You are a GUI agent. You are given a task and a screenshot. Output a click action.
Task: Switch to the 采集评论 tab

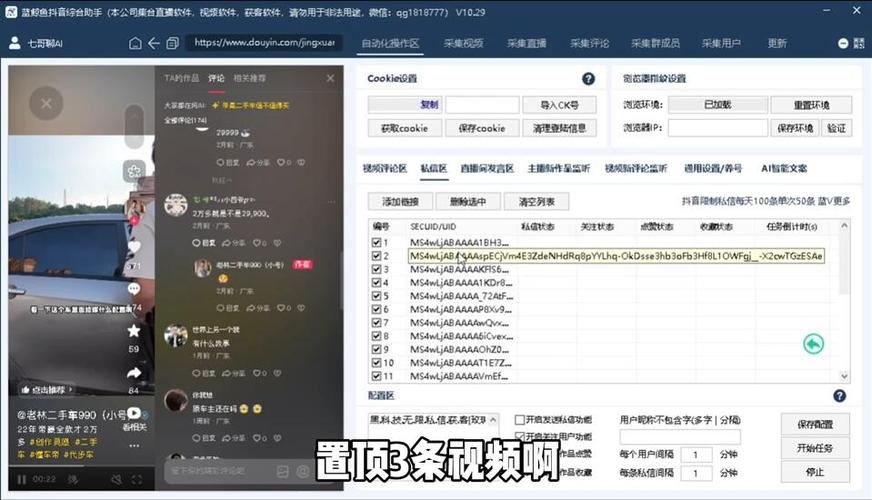coord(589,43)
